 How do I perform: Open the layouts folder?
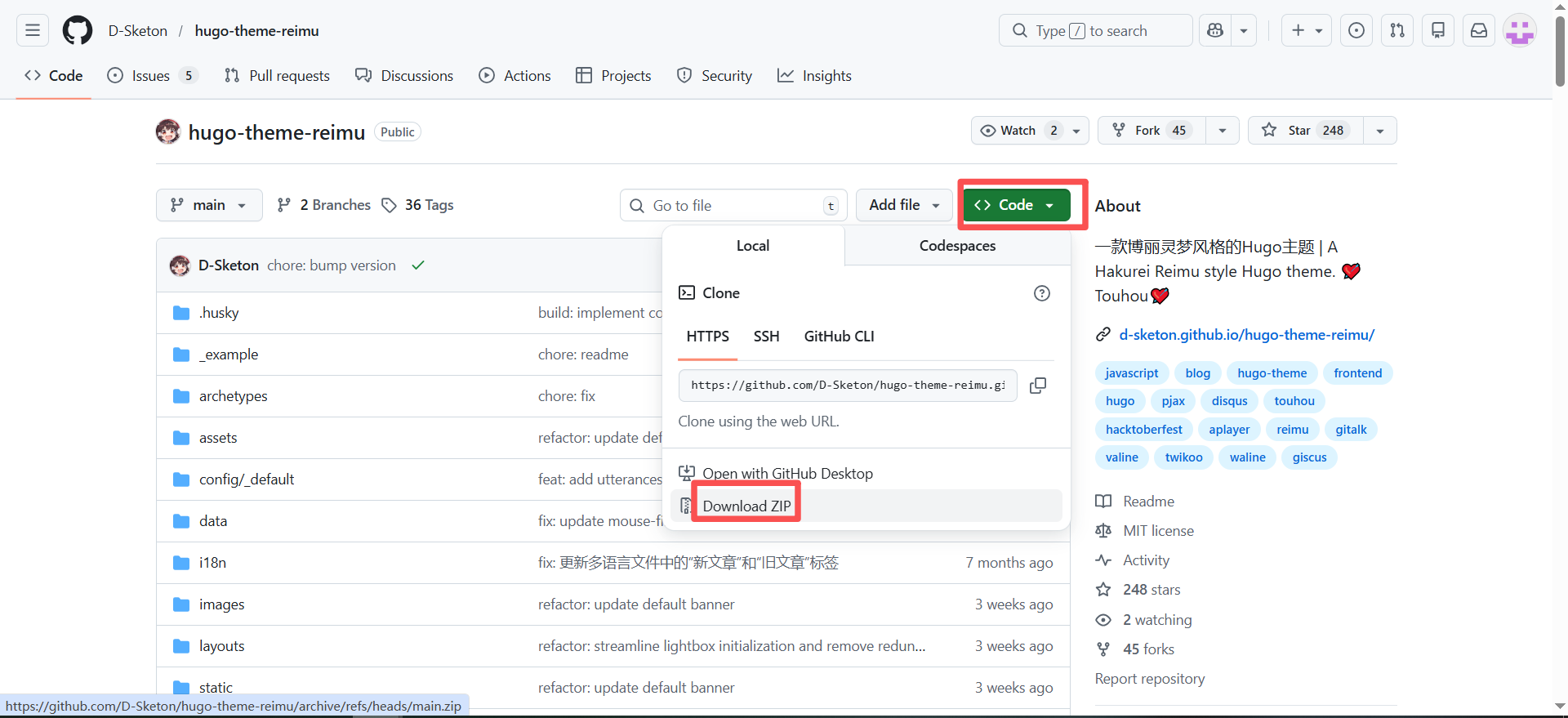(222, 646)
